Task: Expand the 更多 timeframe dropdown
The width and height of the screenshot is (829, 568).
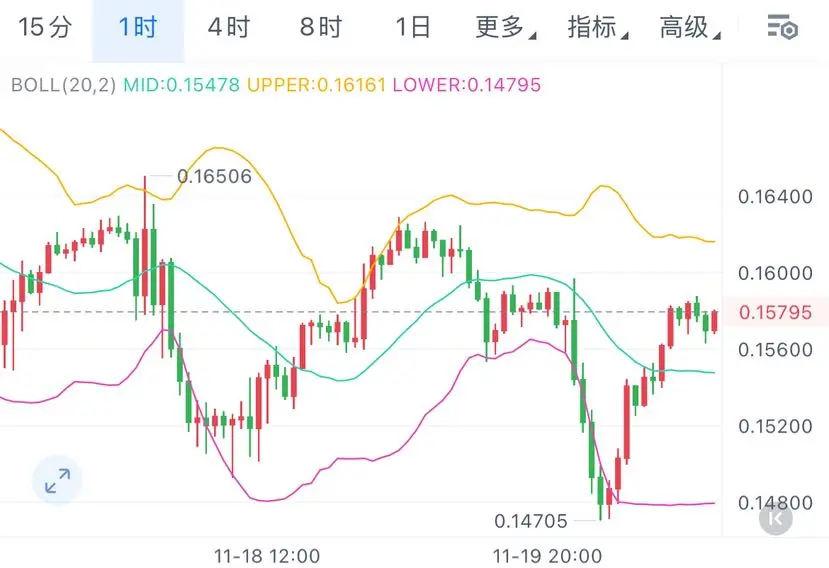Action: 504,28
